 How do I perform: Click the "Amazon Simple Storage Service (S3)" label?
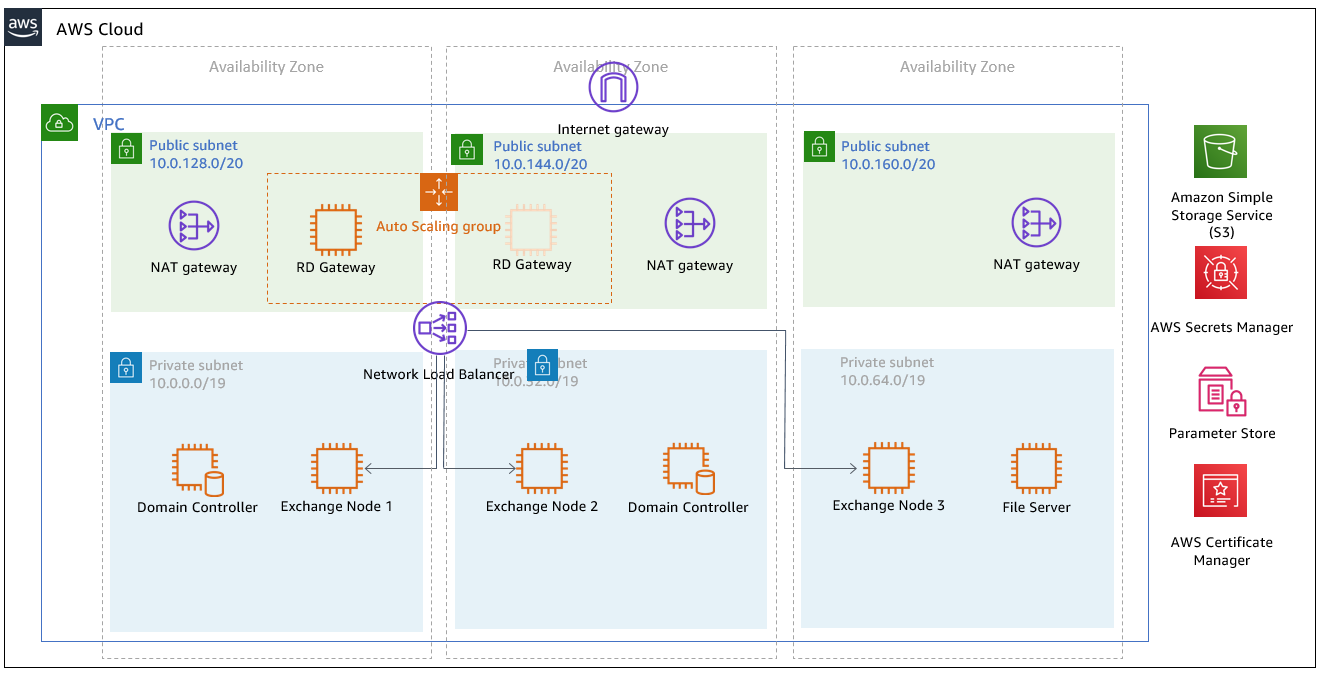(1222, 215)
